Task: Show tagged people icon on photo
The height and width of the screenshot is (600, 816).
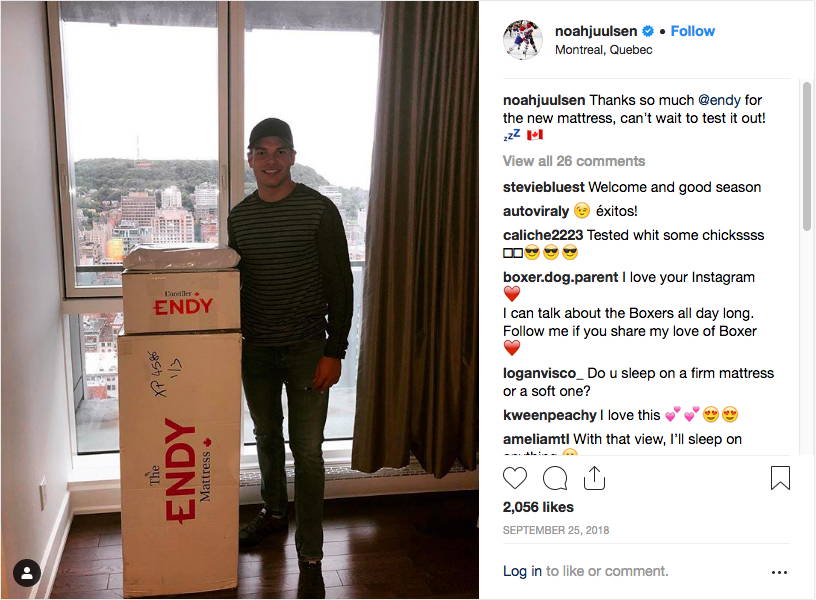Action: tap(27, 573)
